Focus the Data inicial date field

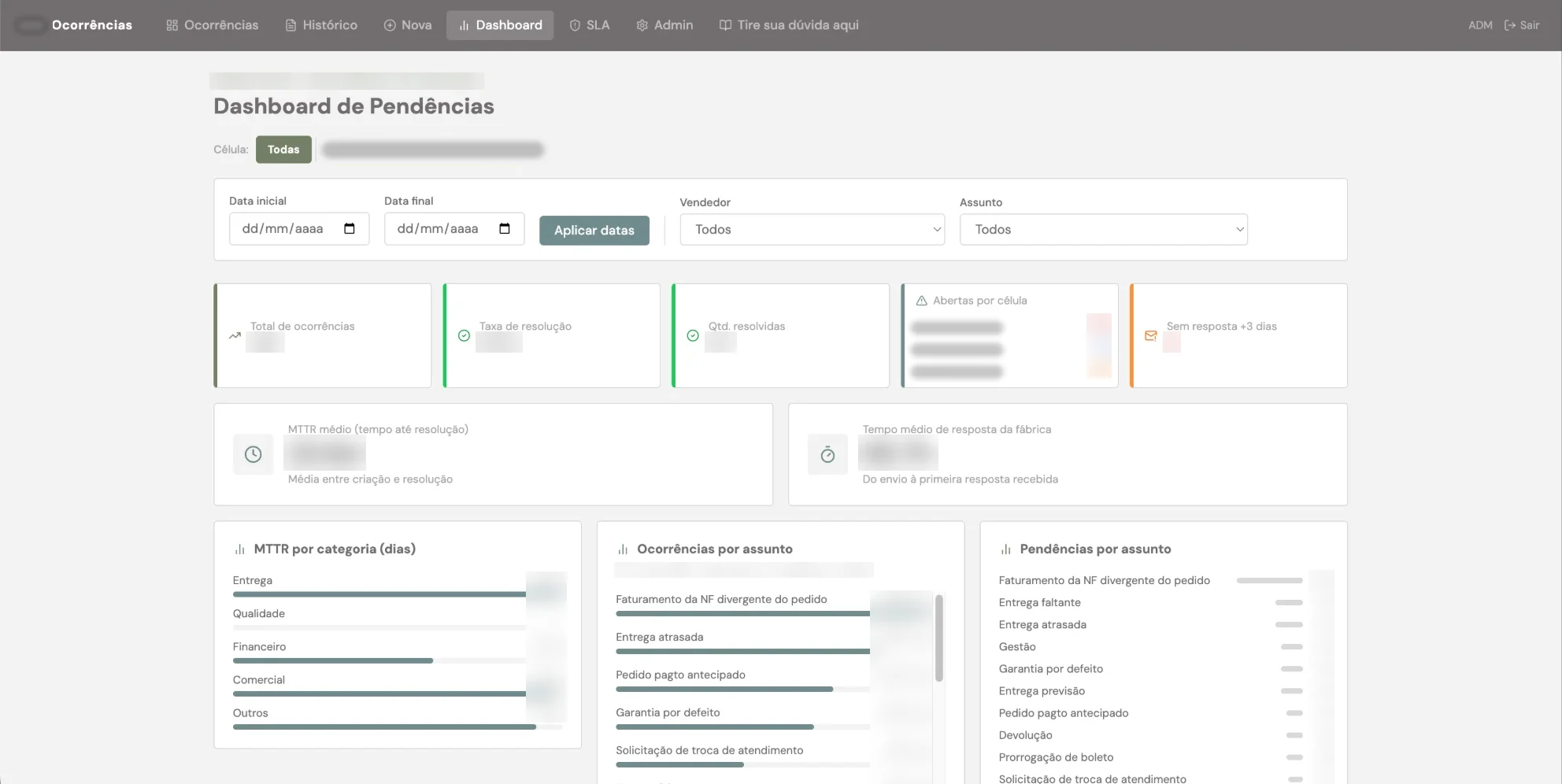pos(299,229)
